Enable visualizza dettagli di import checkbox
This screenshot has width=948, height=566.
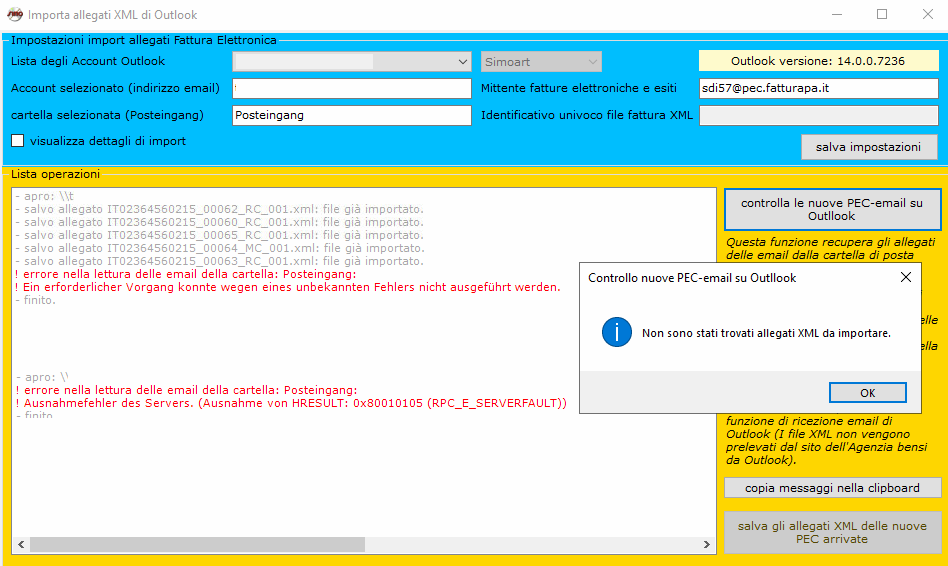(18, 141)
